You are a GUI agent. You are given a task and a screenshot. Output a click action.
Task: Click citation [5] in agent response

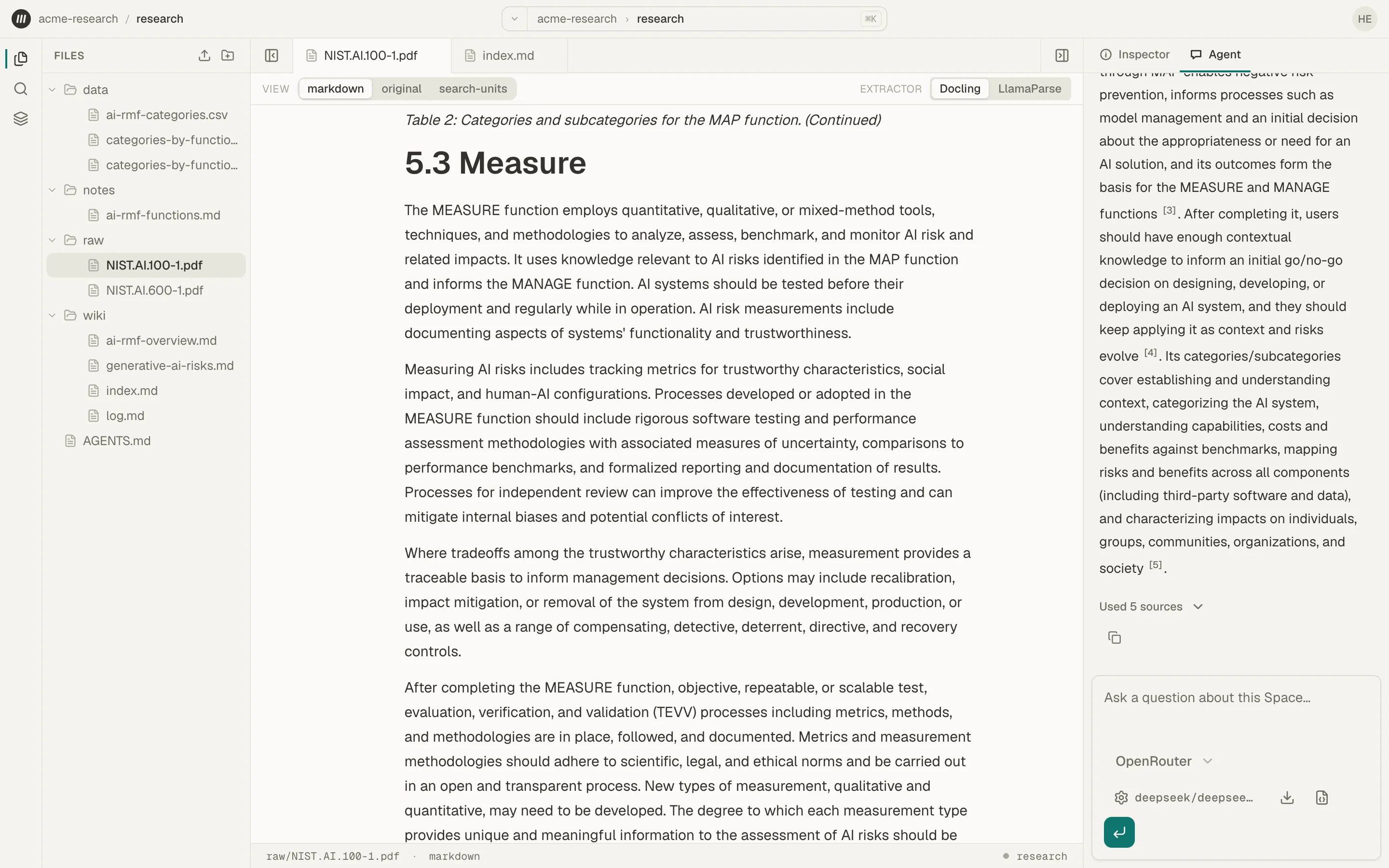(x=1156, y=564)
